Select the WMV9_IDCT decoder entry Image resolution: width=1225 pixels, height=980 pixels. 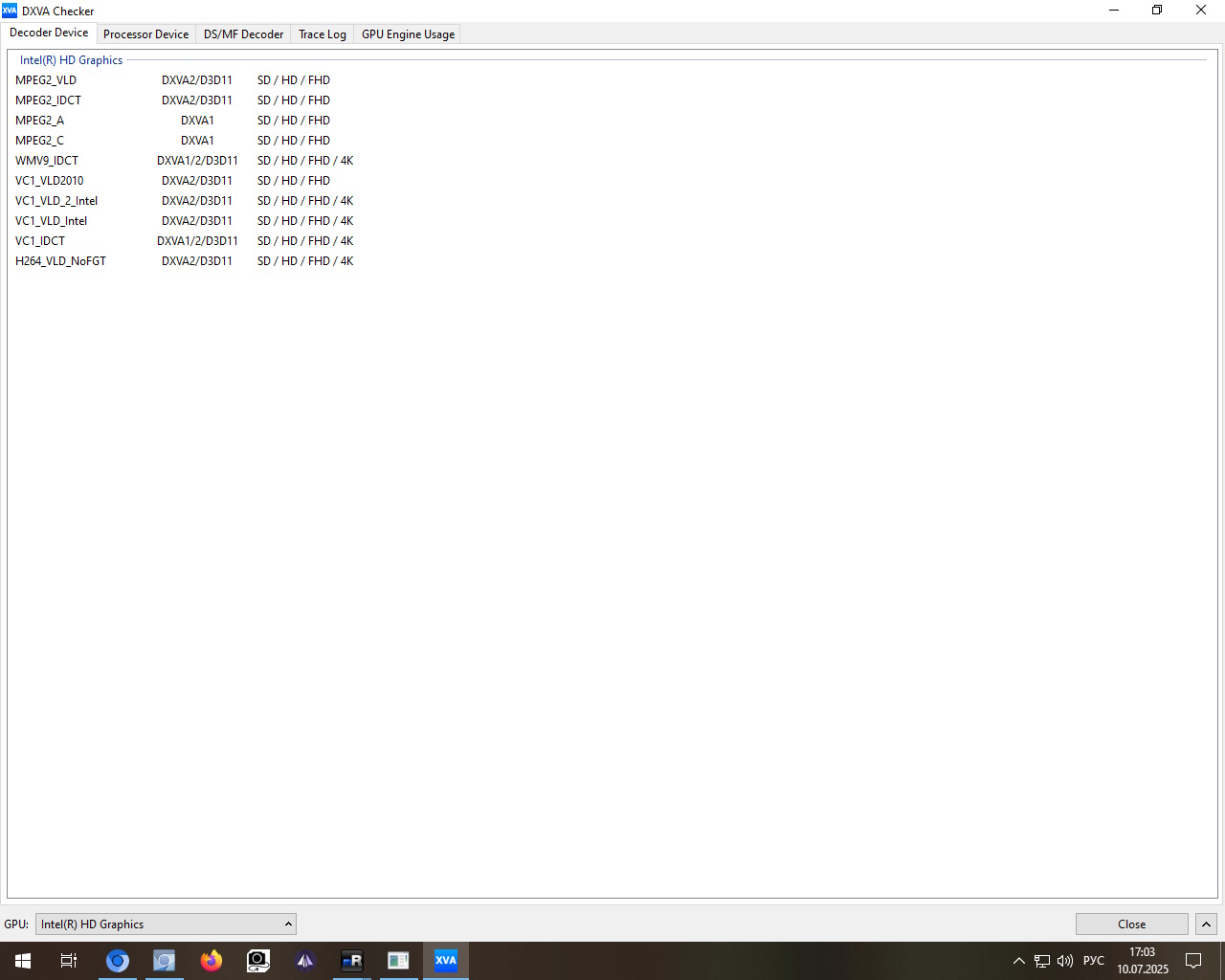(x=47, y=161)
